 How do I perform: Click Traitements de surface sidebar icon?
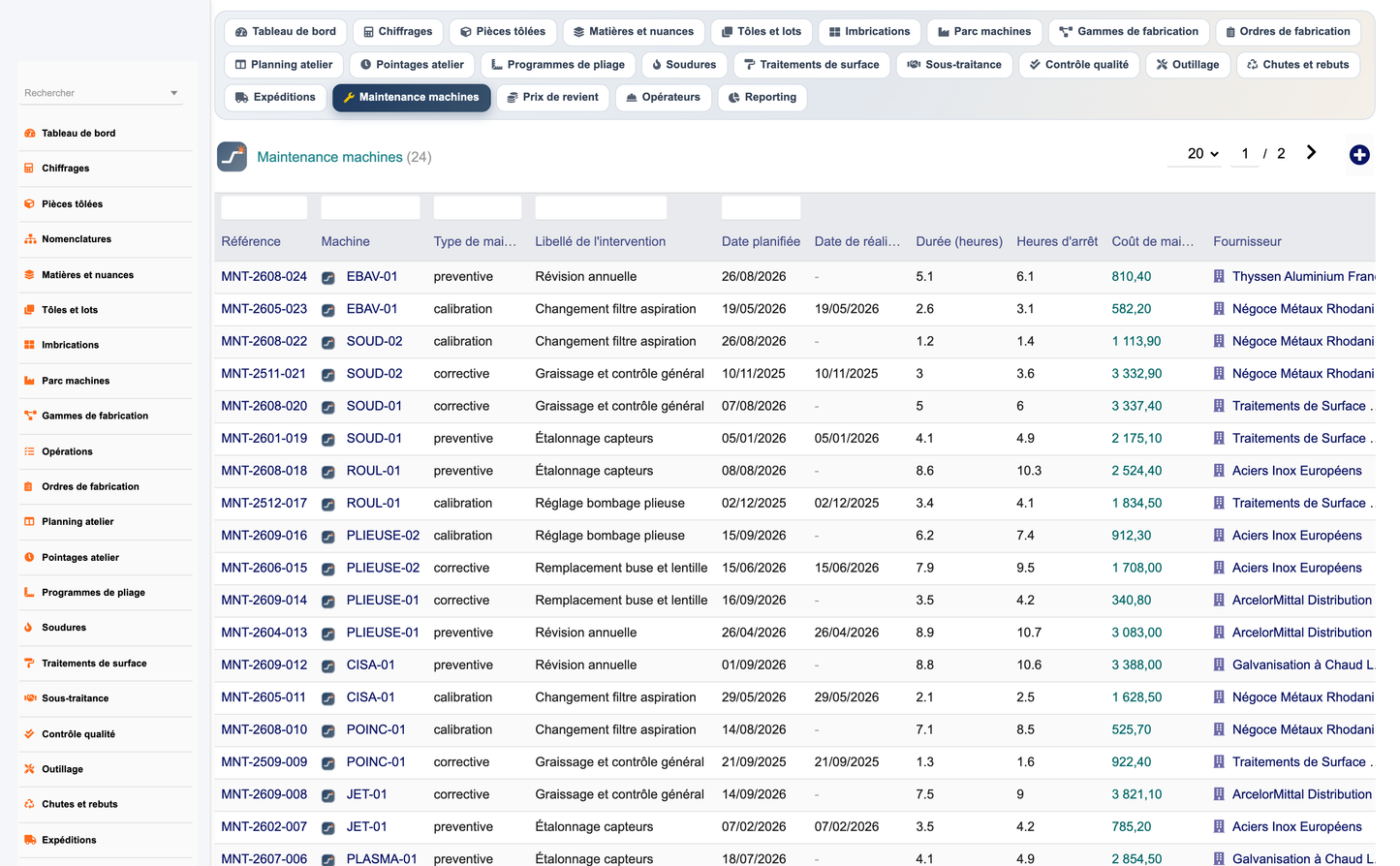pyautogui.click(x=30, y=663)
